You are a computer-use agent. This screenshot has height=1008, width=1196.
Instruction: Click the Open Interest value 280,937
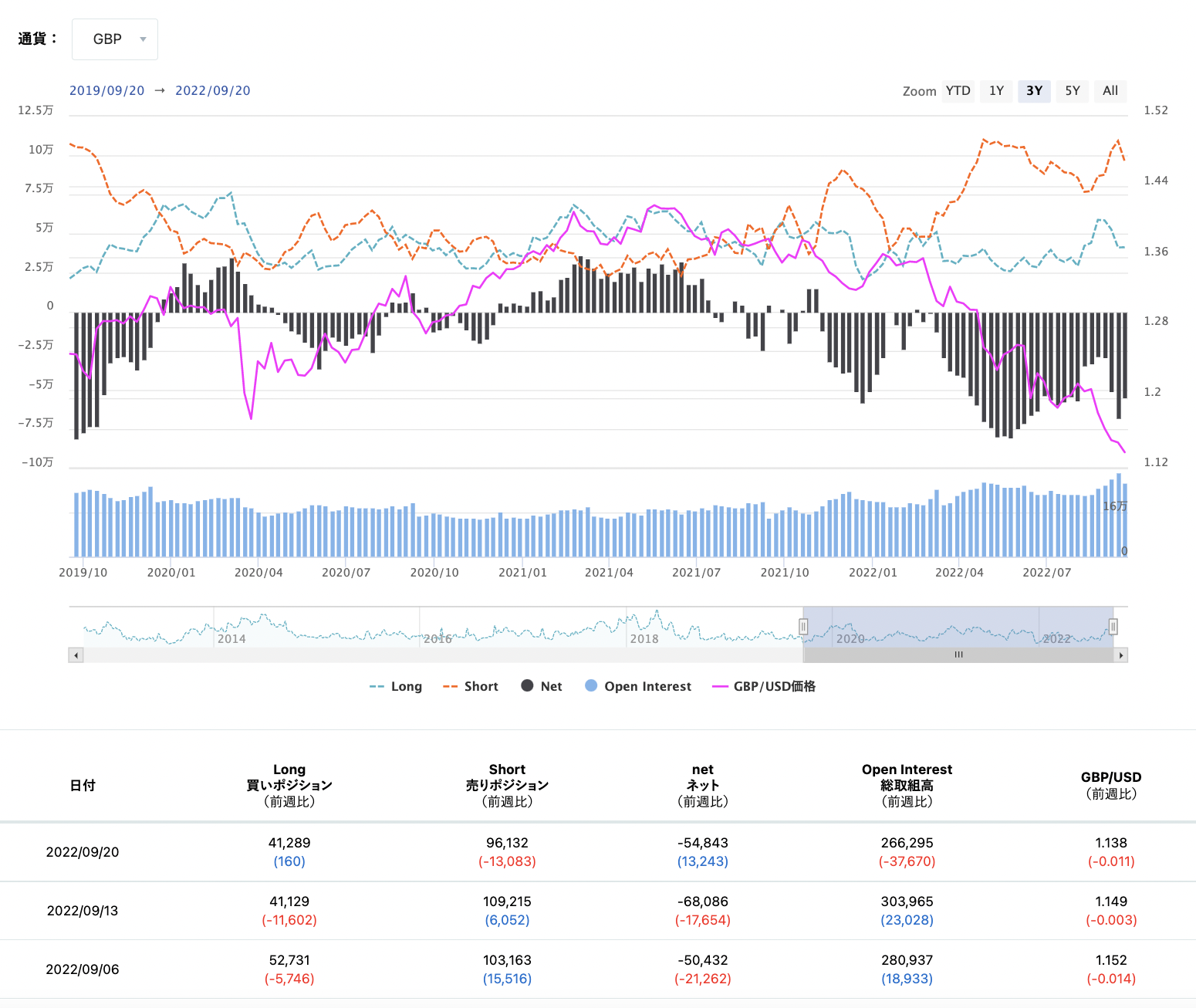click(x=907, y=960)
